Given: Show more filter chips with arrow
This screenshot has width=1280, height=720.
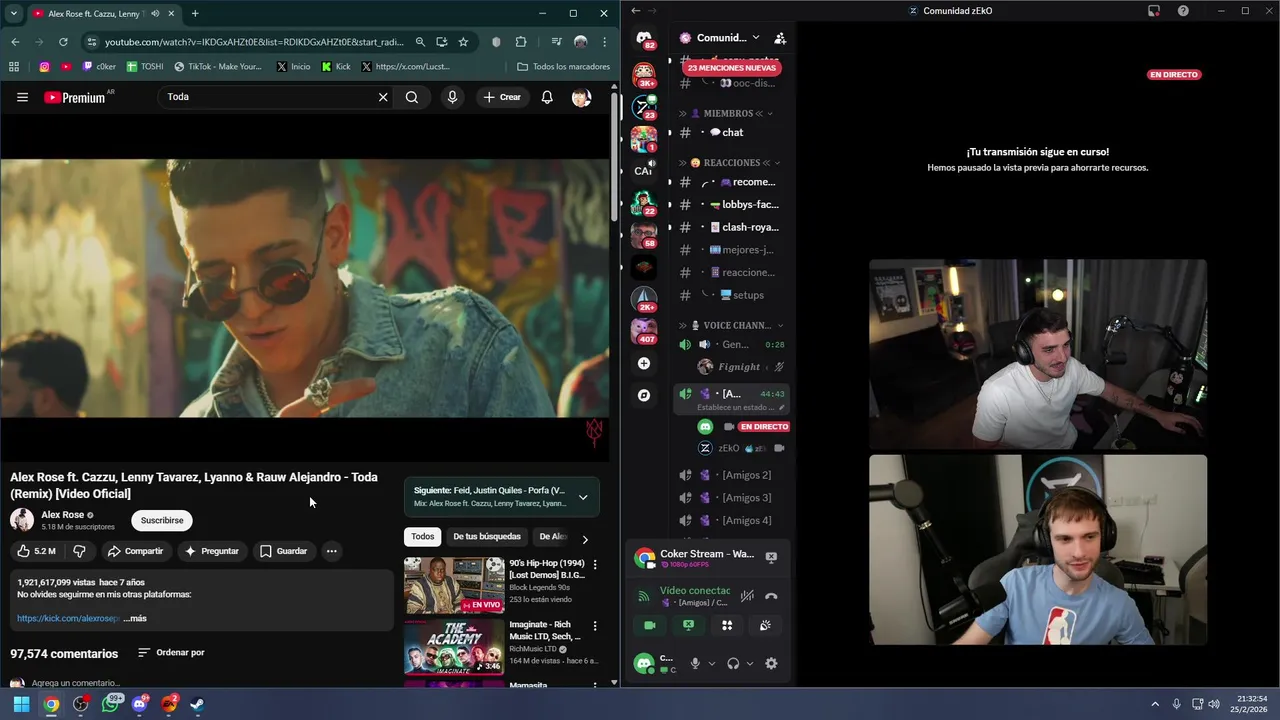Looking at the screenshot, I should pos(585,539).
